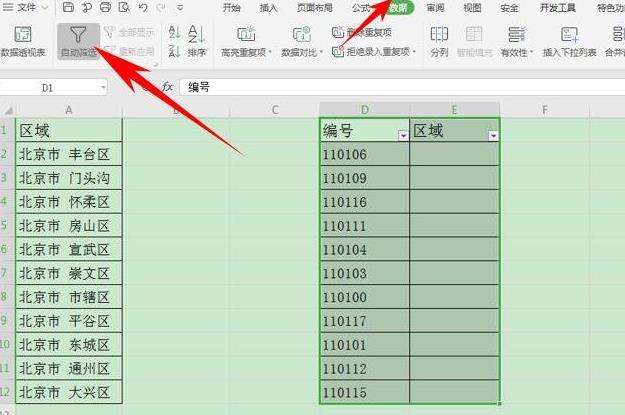The image size is (625, 415).
Task: Select cell 北京市 丰台区
Action: (x=69, y=154)
